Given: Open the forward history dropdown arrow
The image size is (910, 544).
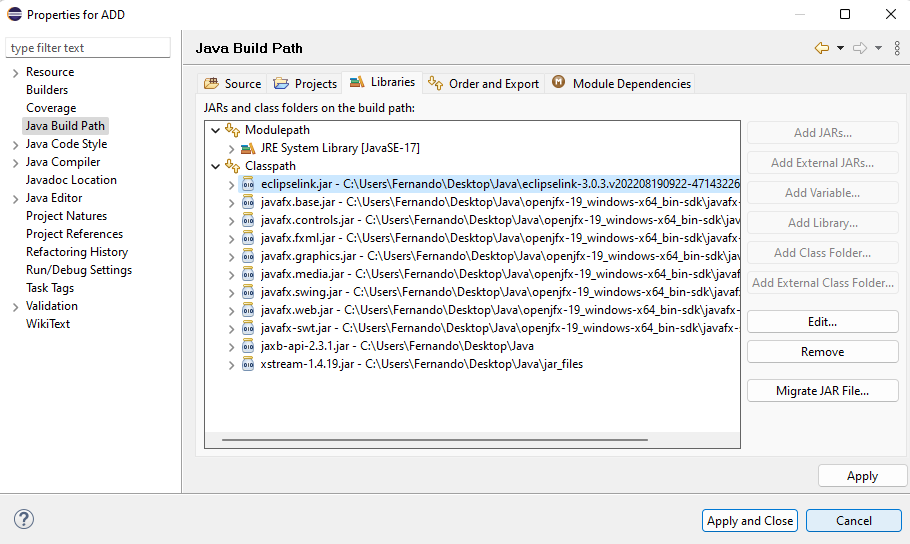Looking at the screenshot, I should click(x=879, y=48).
